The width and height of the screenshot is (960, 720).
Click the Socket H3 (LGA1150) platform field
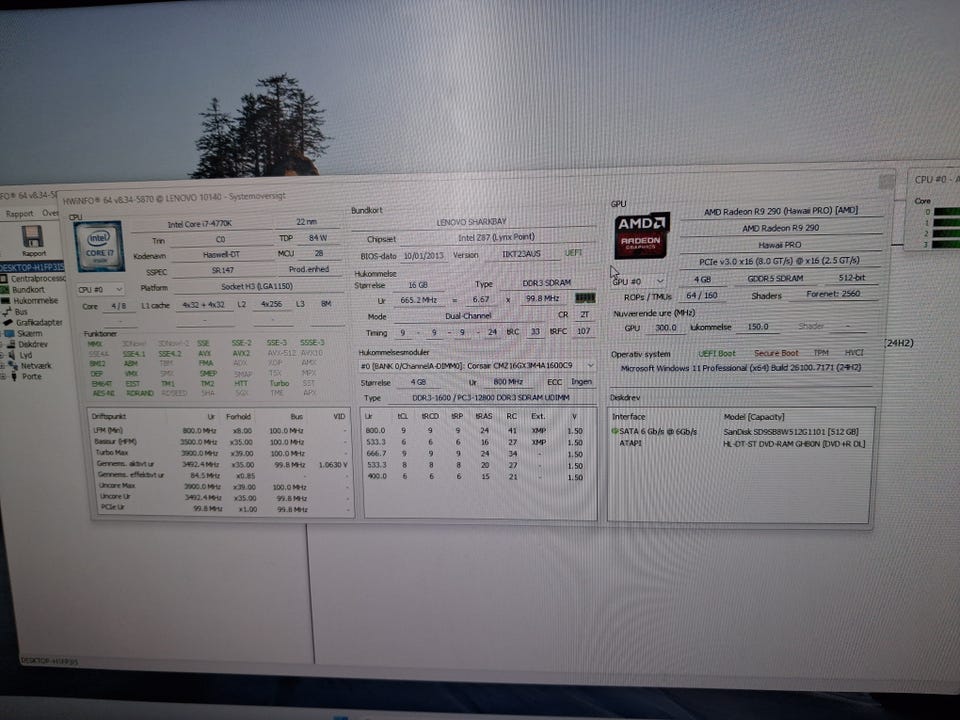point(257,287)
